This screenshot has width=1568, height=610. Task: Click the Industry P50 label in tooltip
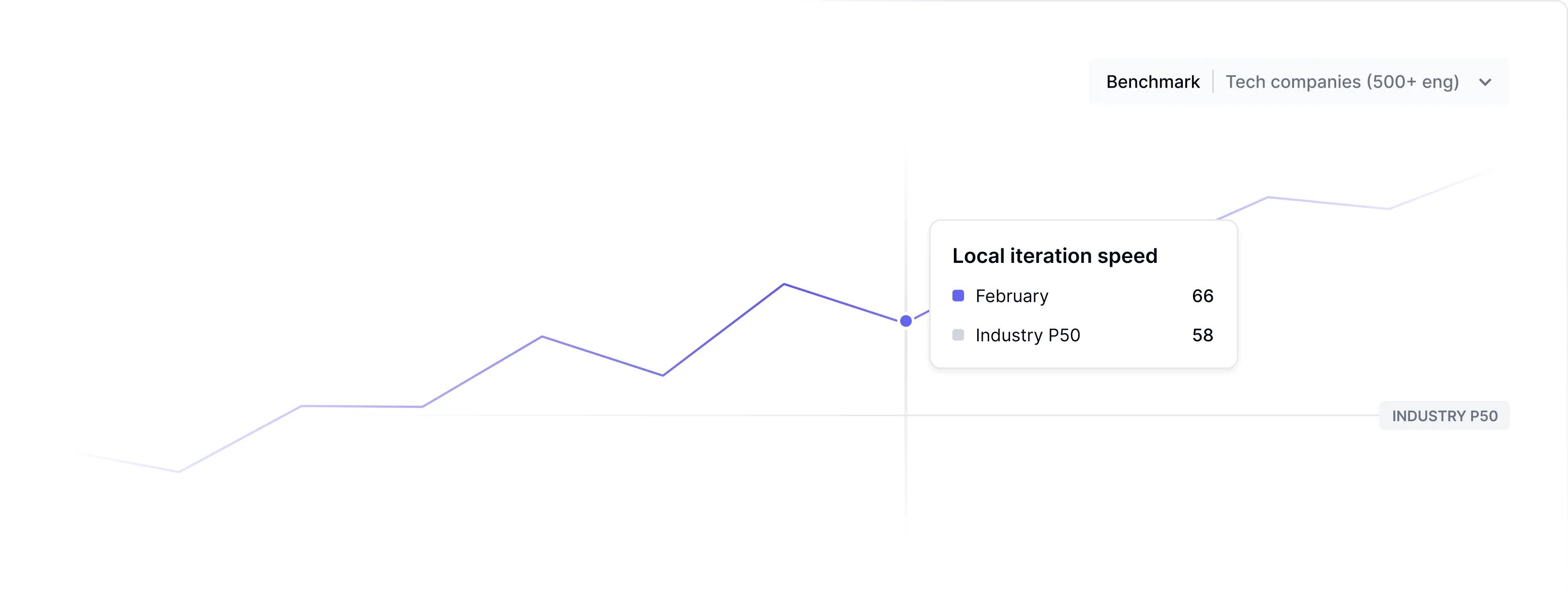(x=1027, y=335)
